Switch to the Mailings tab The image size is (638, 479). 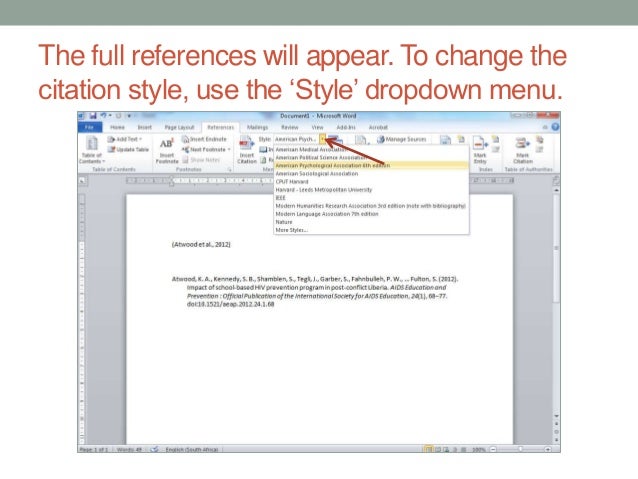pyautogui.click(x=258, y=127)
